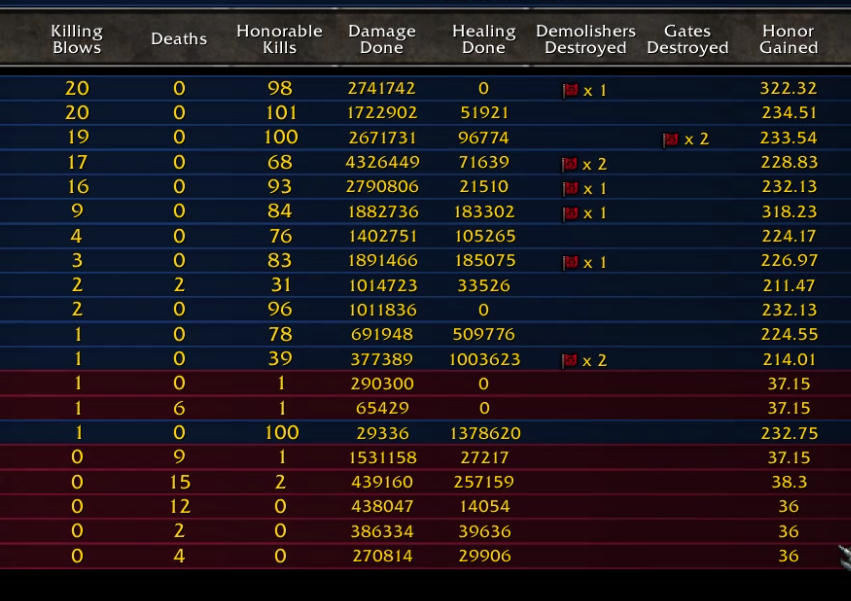
Task: Select damage value 1722902
Action: (x=382, y=112)
